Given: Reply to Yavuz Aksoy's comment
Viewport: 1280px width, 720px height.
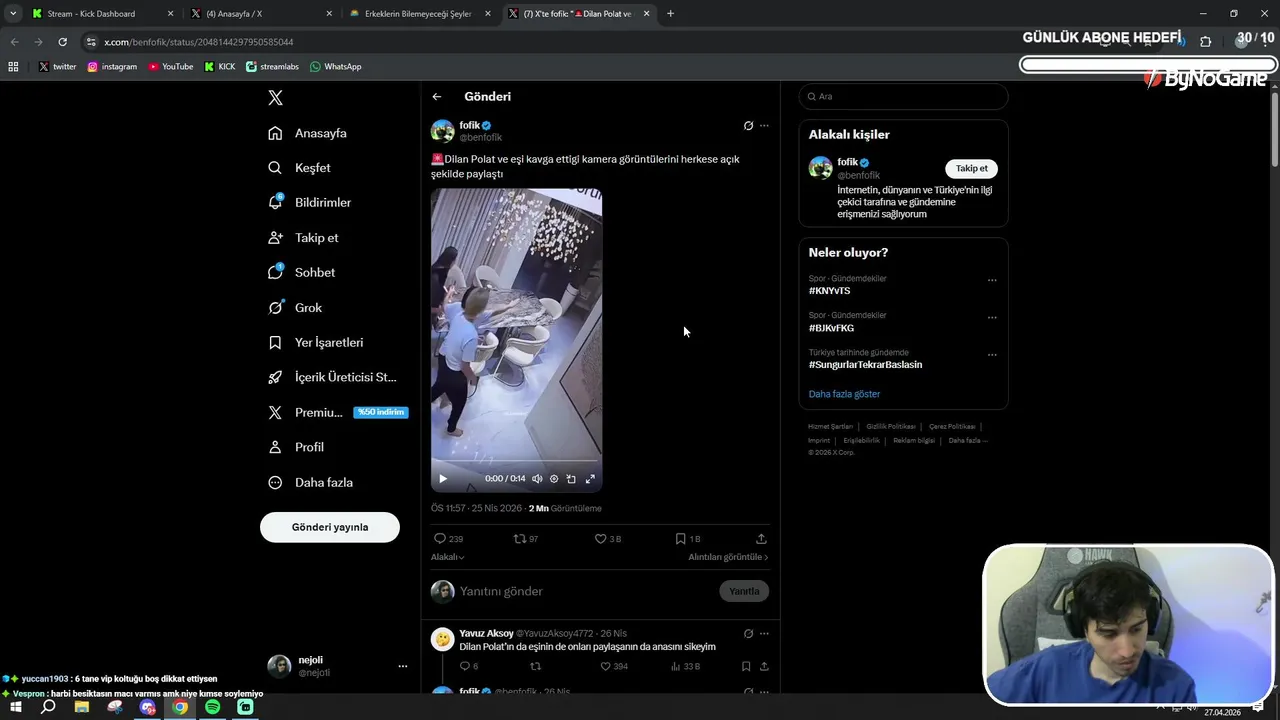Looking at the screenshot, I should tap(468, 666).
